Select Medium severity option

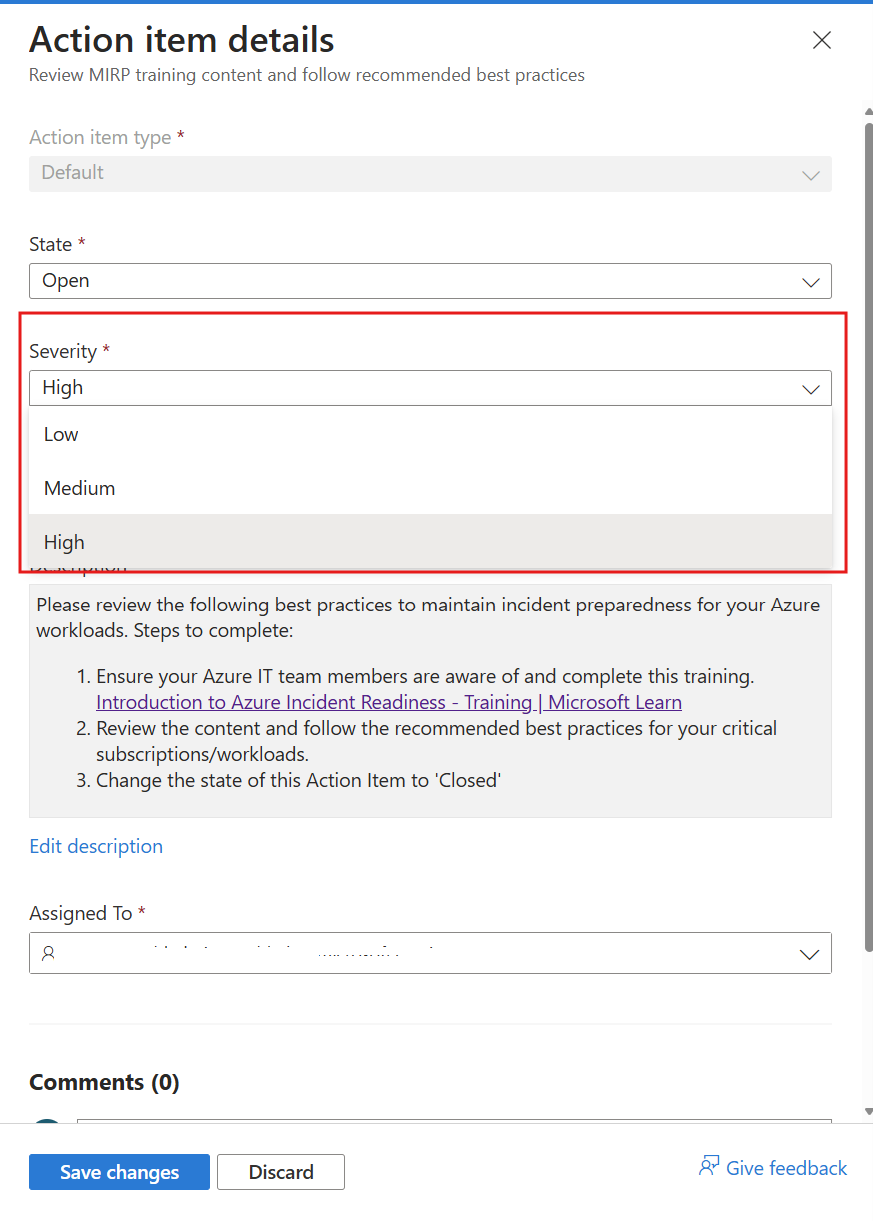(430, 488)
